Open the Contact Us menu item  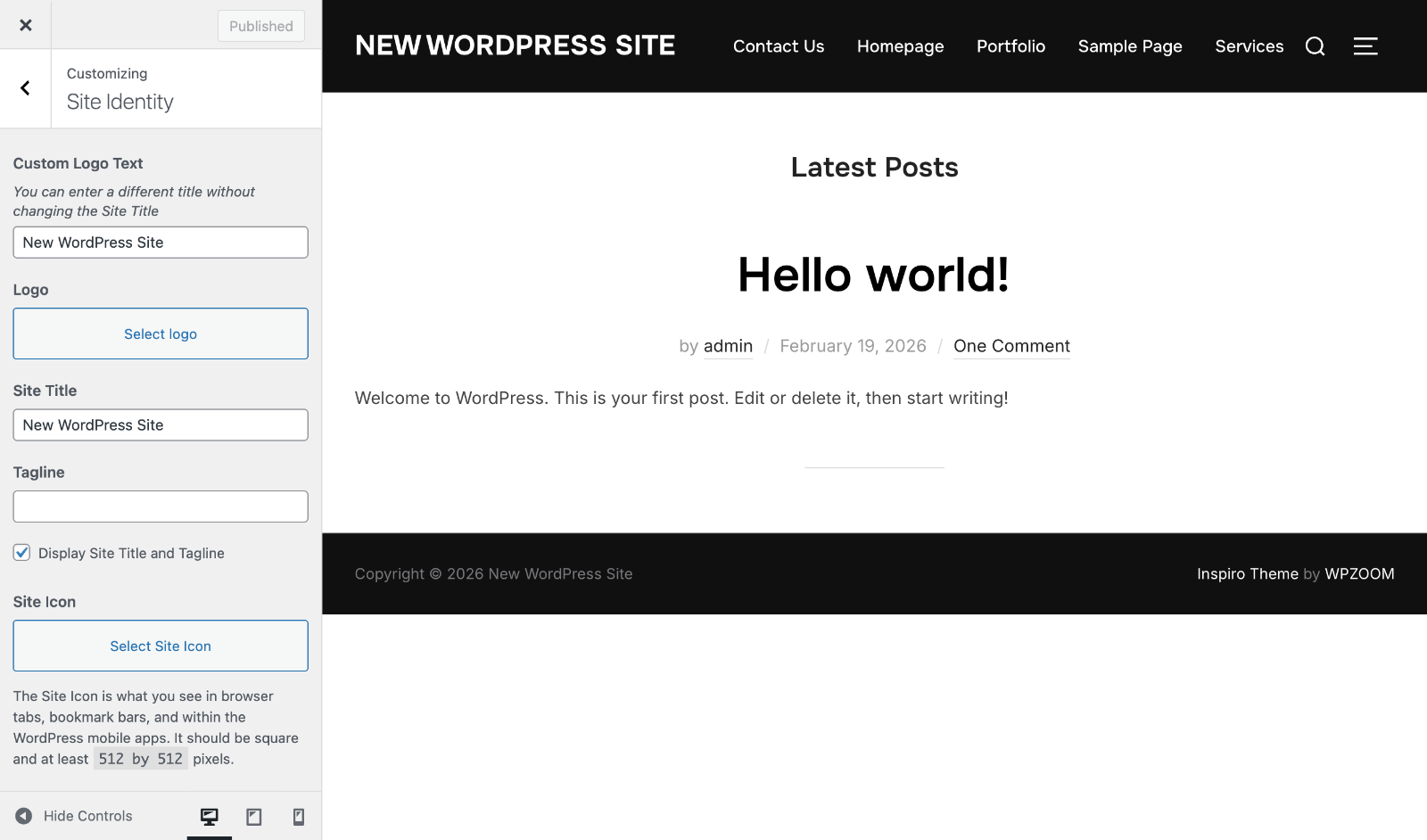778,45
